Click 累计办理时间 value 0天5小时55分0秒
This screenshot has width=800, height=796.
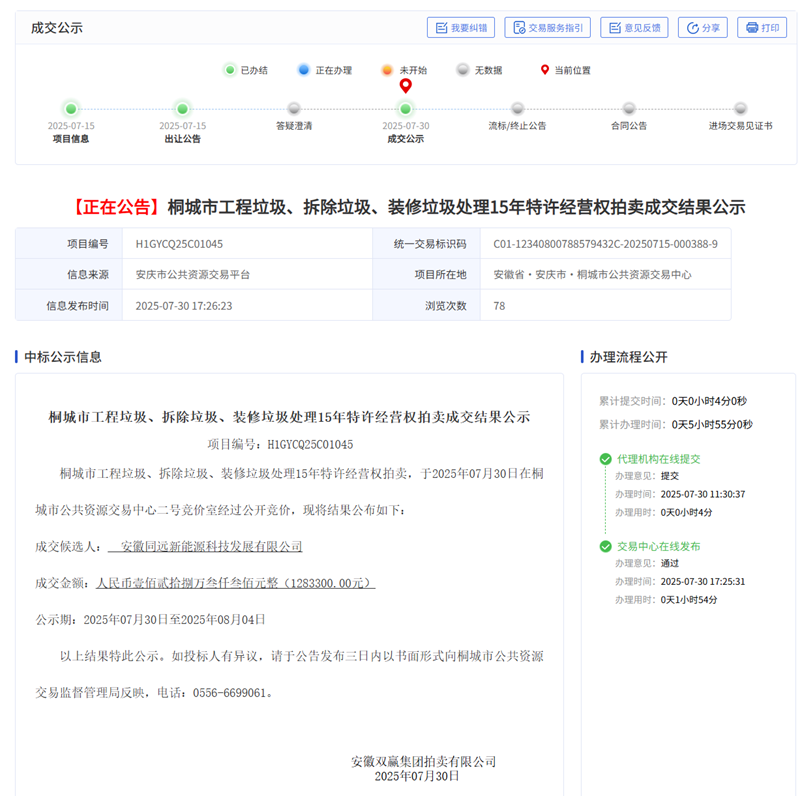(712, 425)
